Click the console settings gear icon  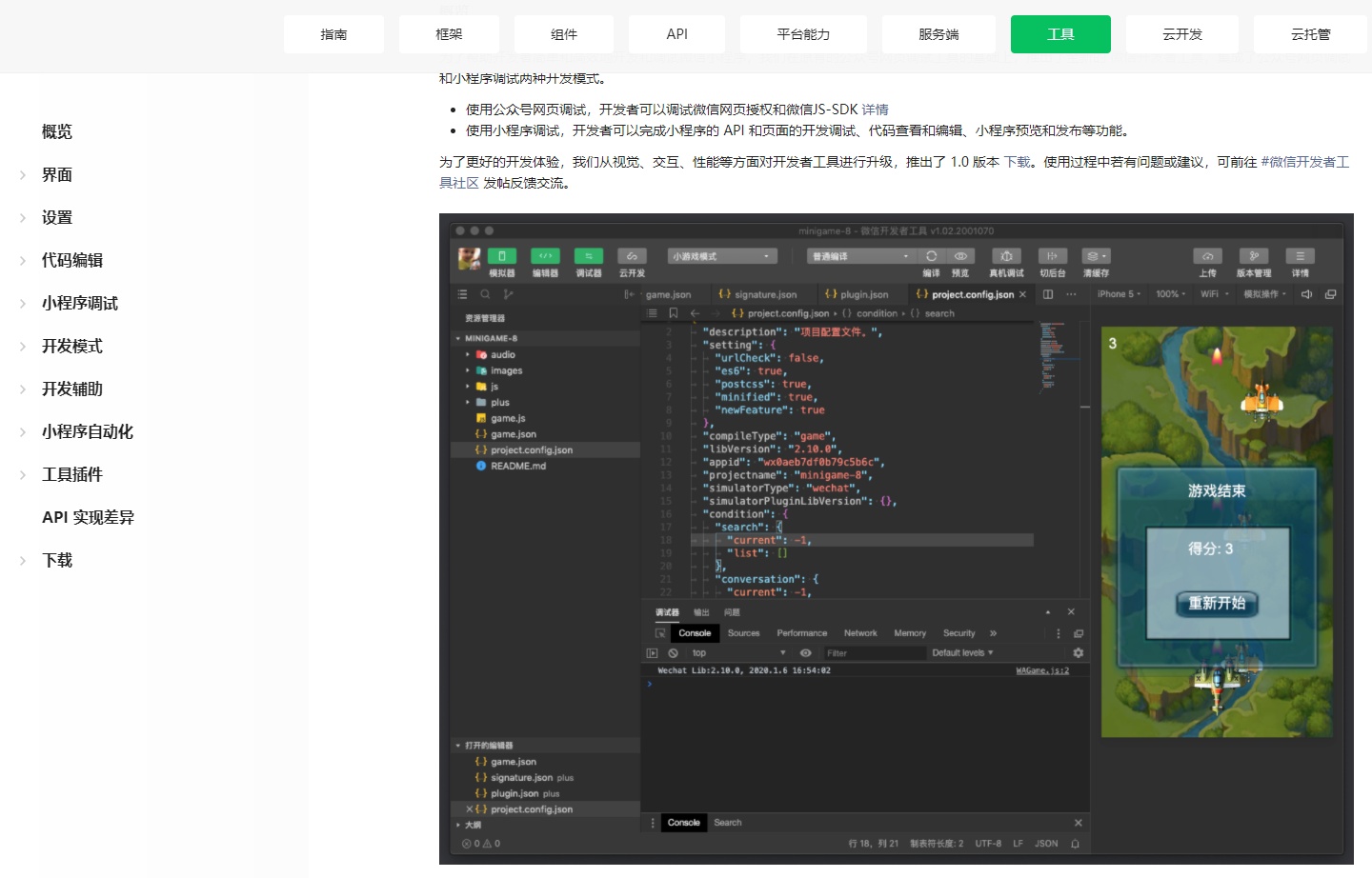click(1079, 653)
